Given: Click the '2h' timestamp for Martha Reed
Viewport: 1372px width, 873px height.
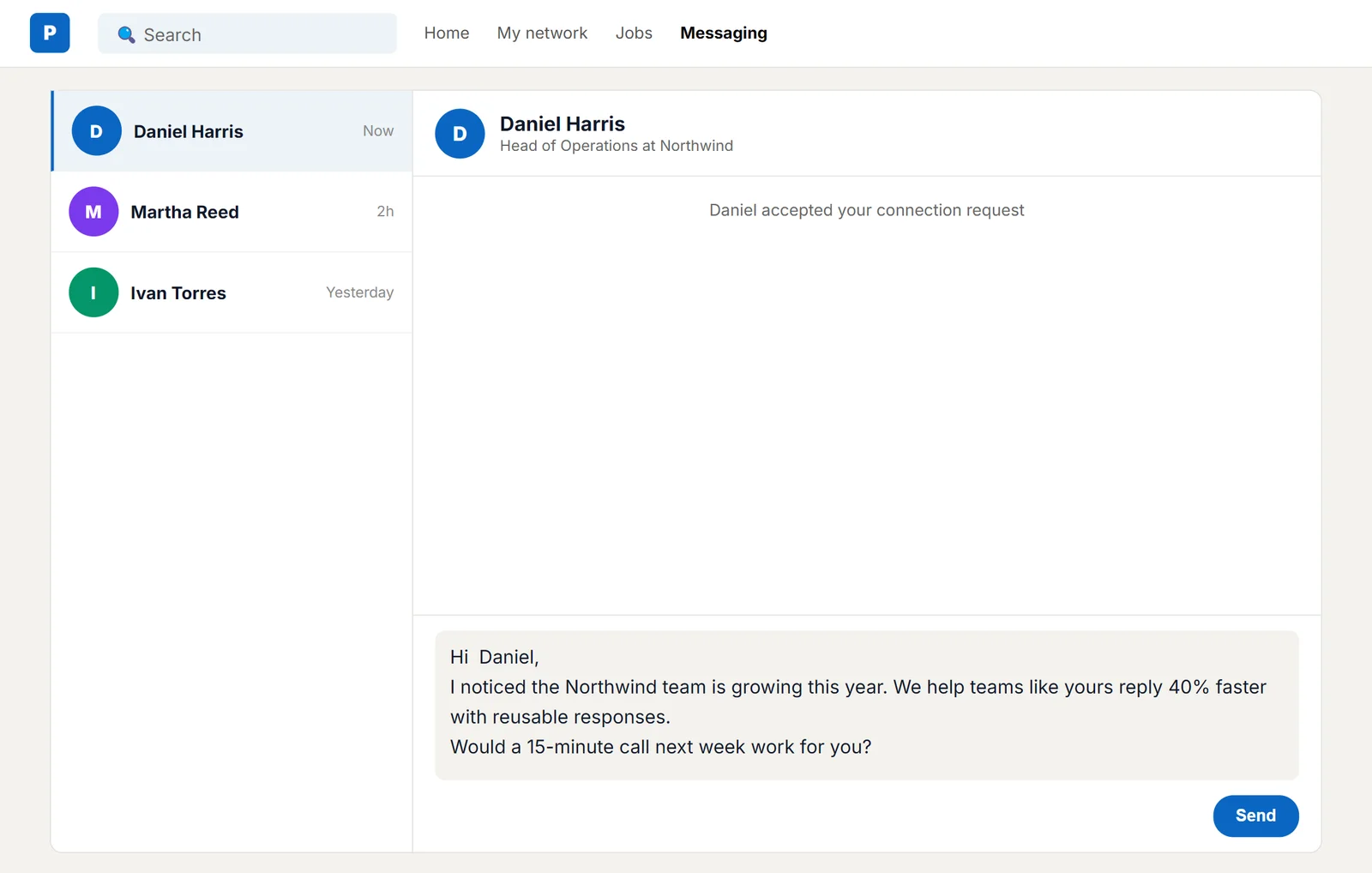Looking at the screenshot, I should coord(386,212).
